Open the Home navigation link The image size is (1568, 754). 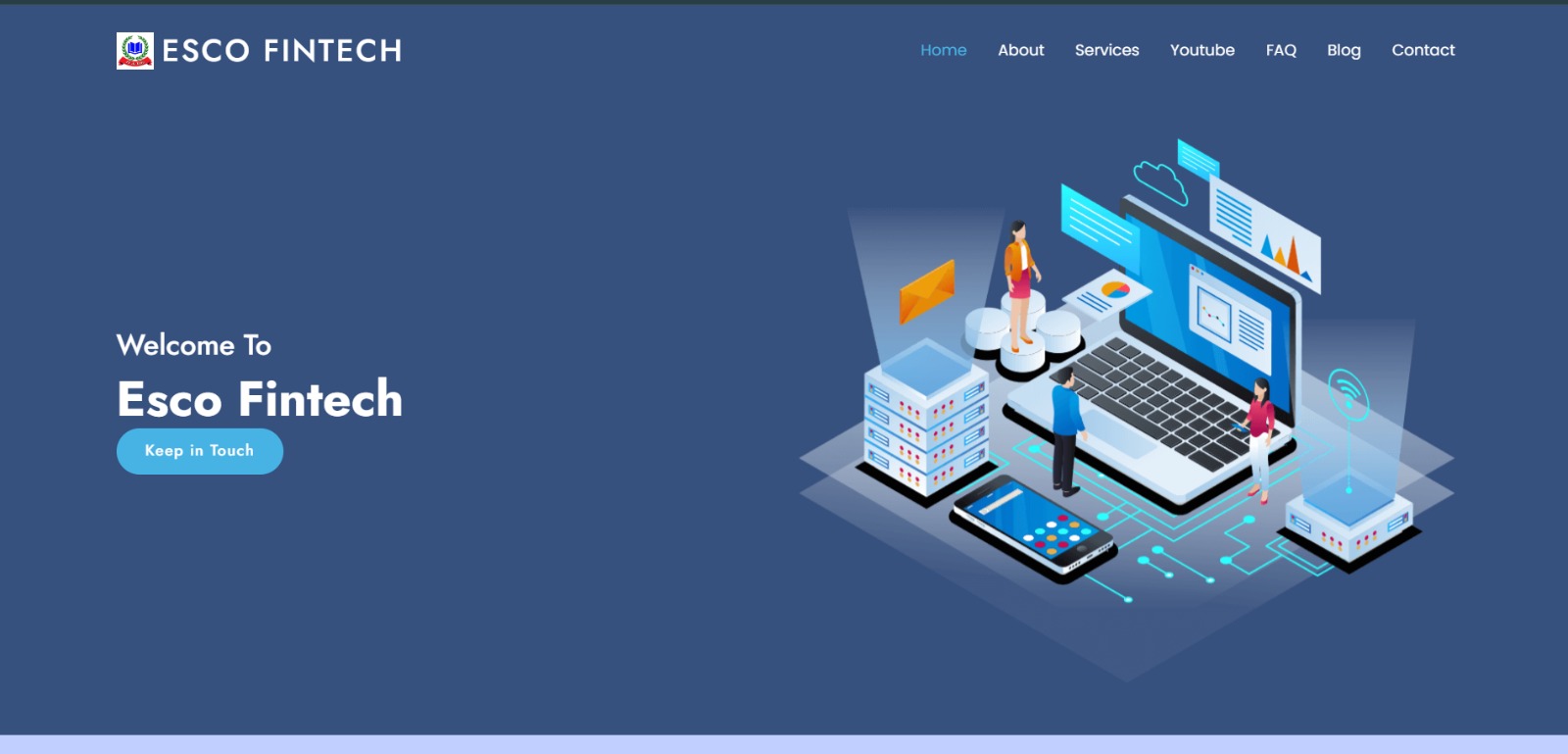[x=943, y=50]
